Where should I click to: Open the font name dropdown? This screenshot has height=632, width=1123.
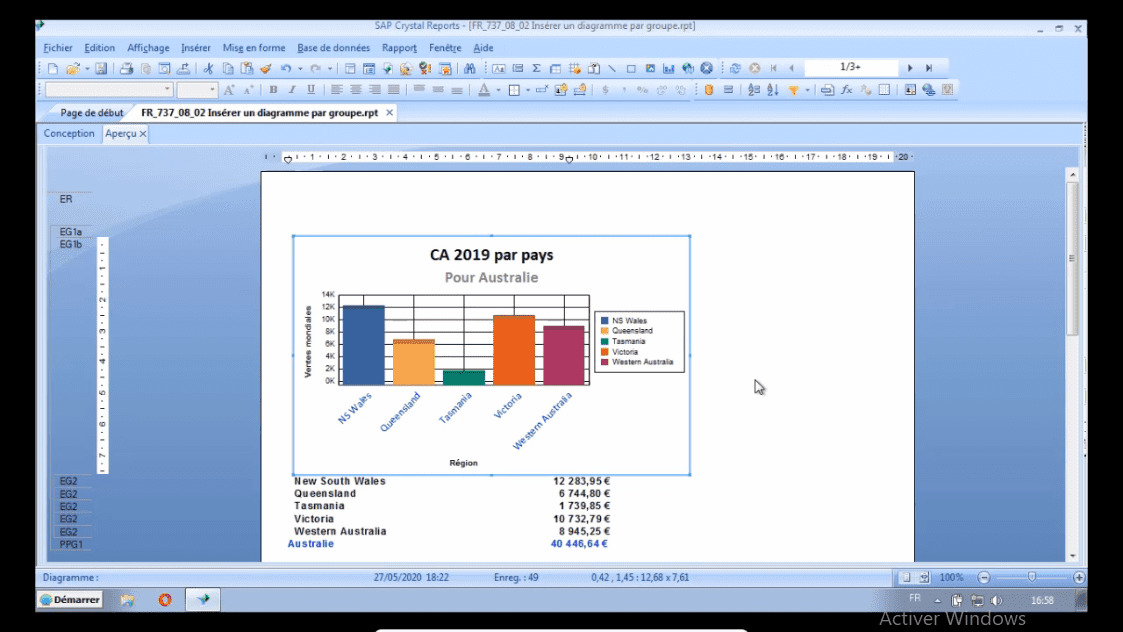pyautogui.click(x=166, y=90)
